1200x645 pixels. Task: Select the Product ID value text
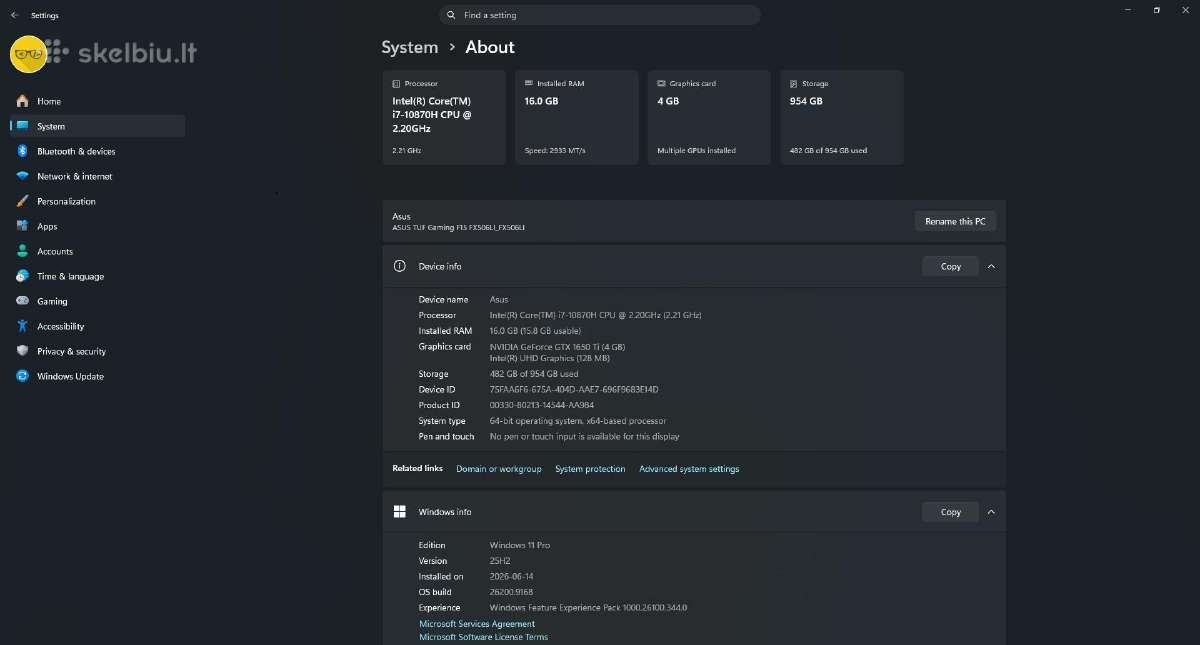(542, 405)
